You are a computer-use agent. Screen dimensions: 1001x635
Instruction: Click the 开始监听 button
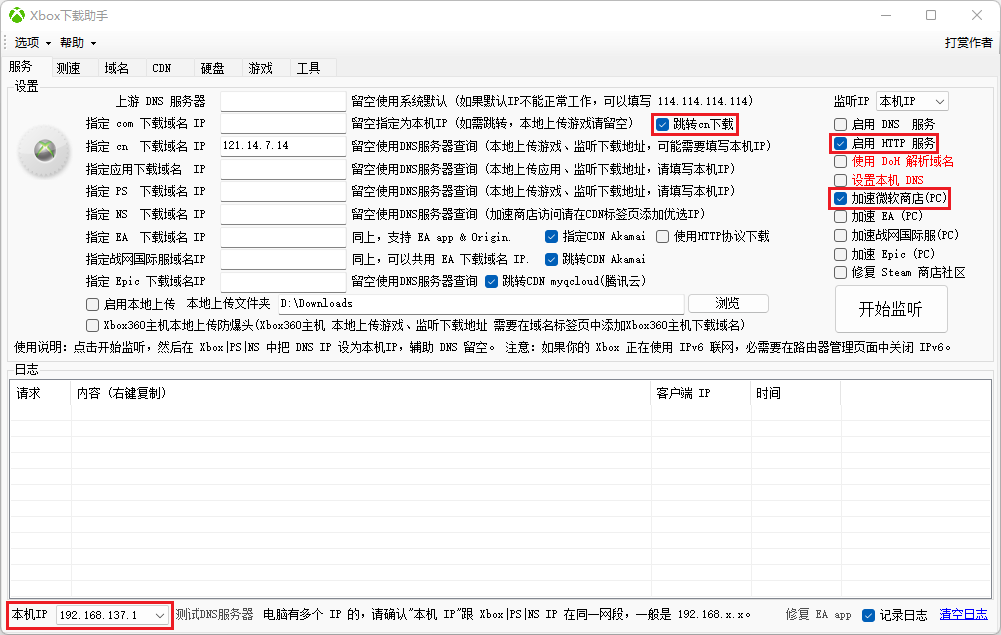pos(891,310)
